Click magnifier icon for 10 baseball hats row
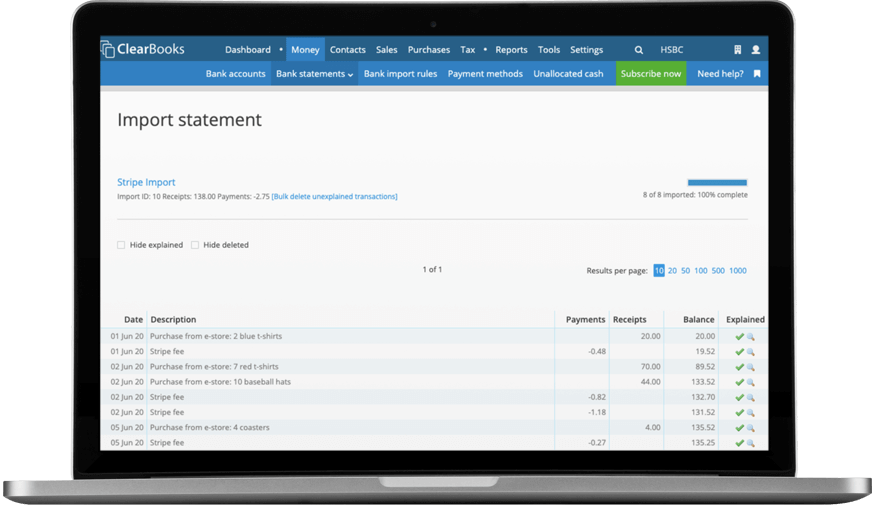Viewport: 874px width, 507px height. (751, 382)
